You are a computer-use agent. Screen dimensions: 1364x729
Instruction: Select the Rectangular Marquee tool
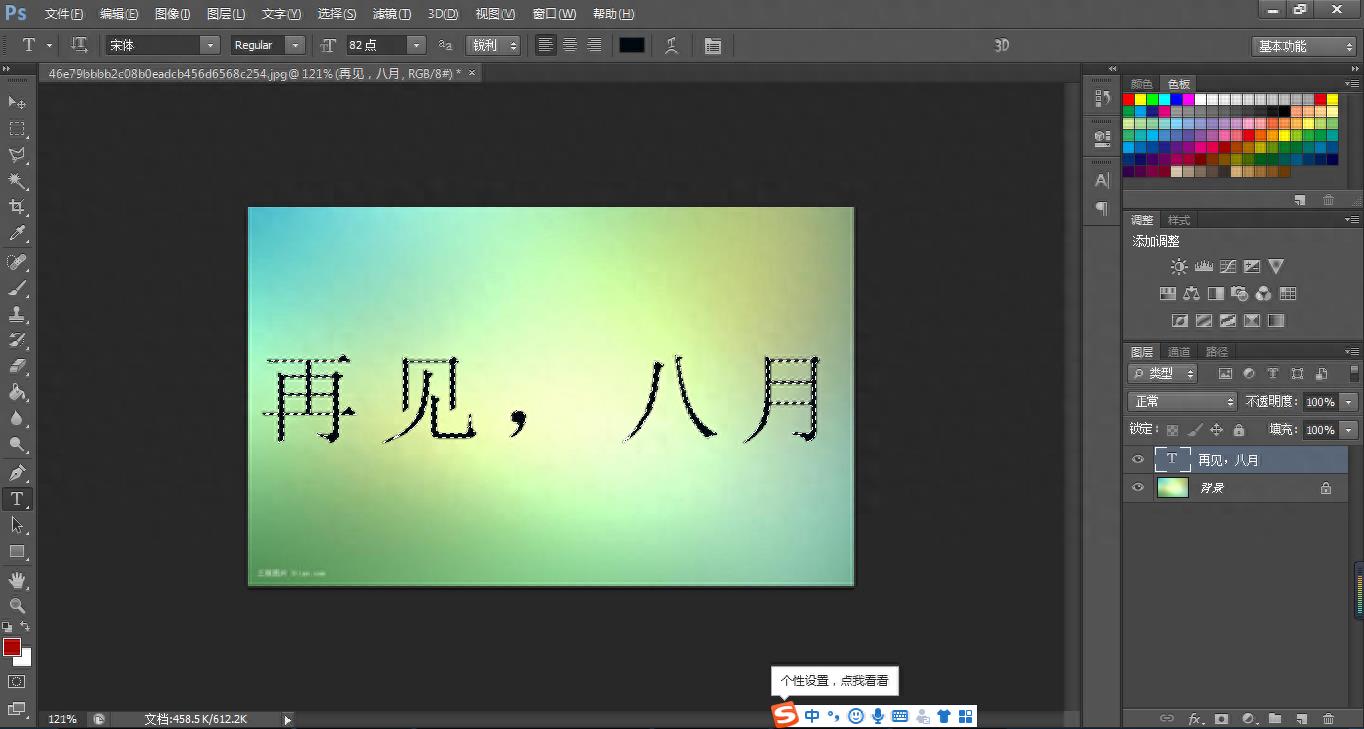point(17,129)
